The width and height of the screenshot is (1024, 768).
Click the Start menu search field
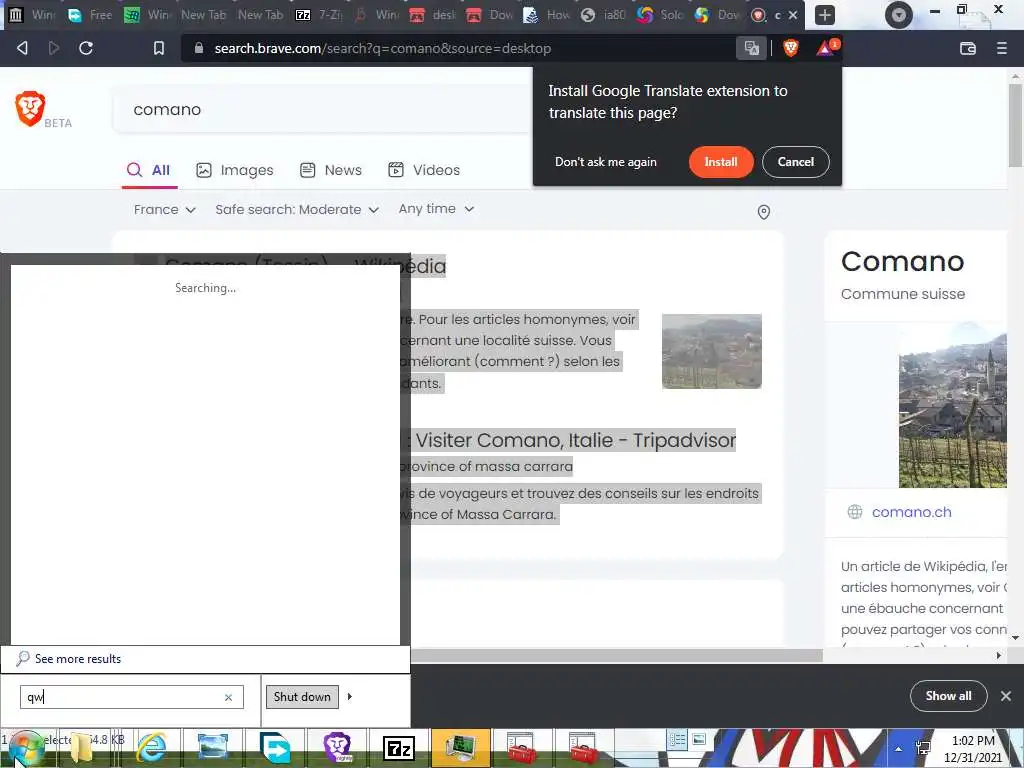click(131, 697)
